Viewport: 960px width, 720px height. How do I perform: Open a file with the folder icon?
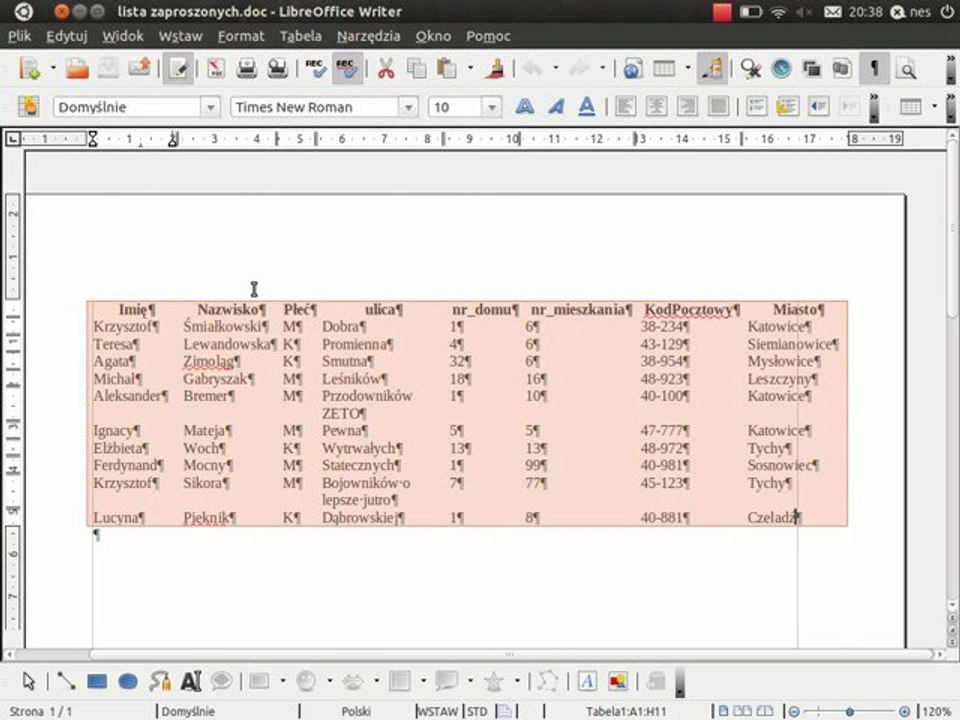[77, 68]
